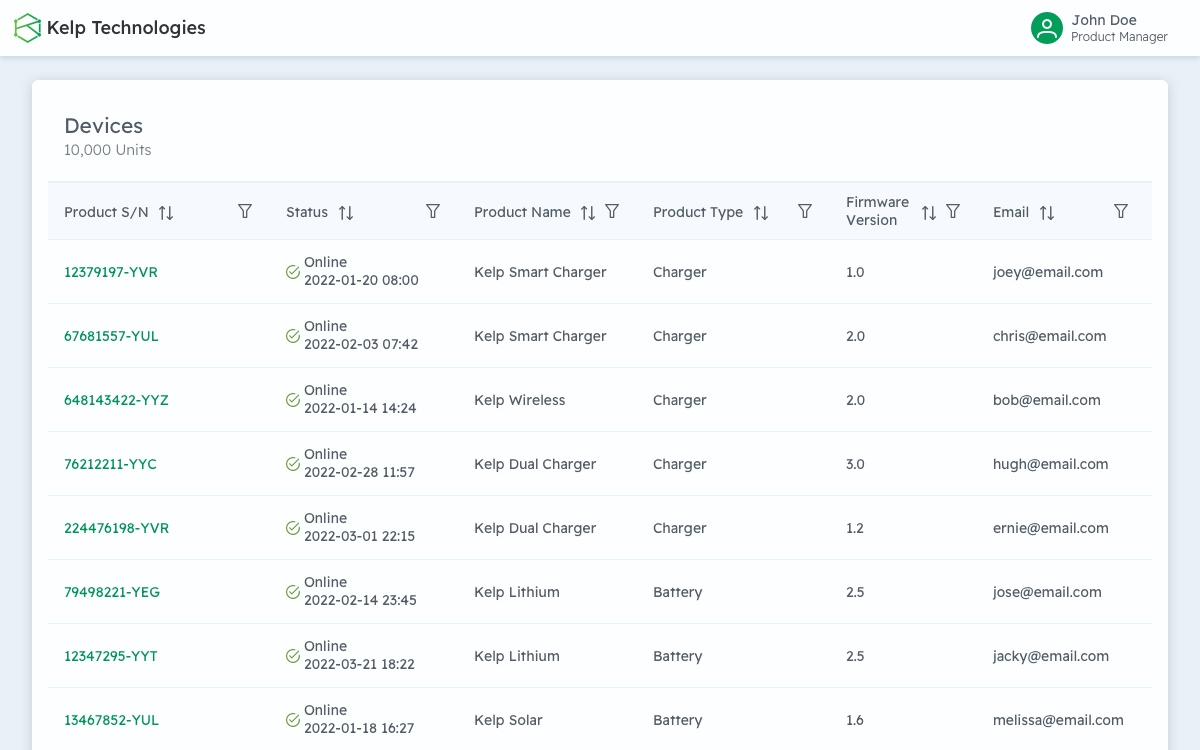Click Charger type for bob@email.com row
The width and height of the screenshot is (1200, 750).
point(680,400)
